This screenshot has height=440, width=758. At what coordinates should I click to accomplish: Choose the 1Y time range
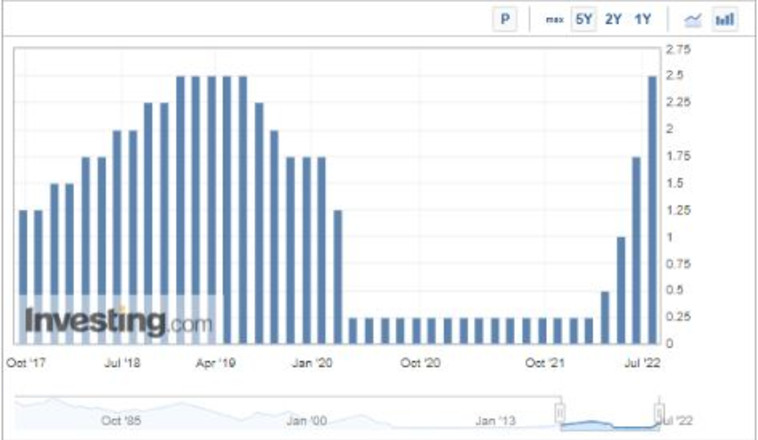[643, 19]
